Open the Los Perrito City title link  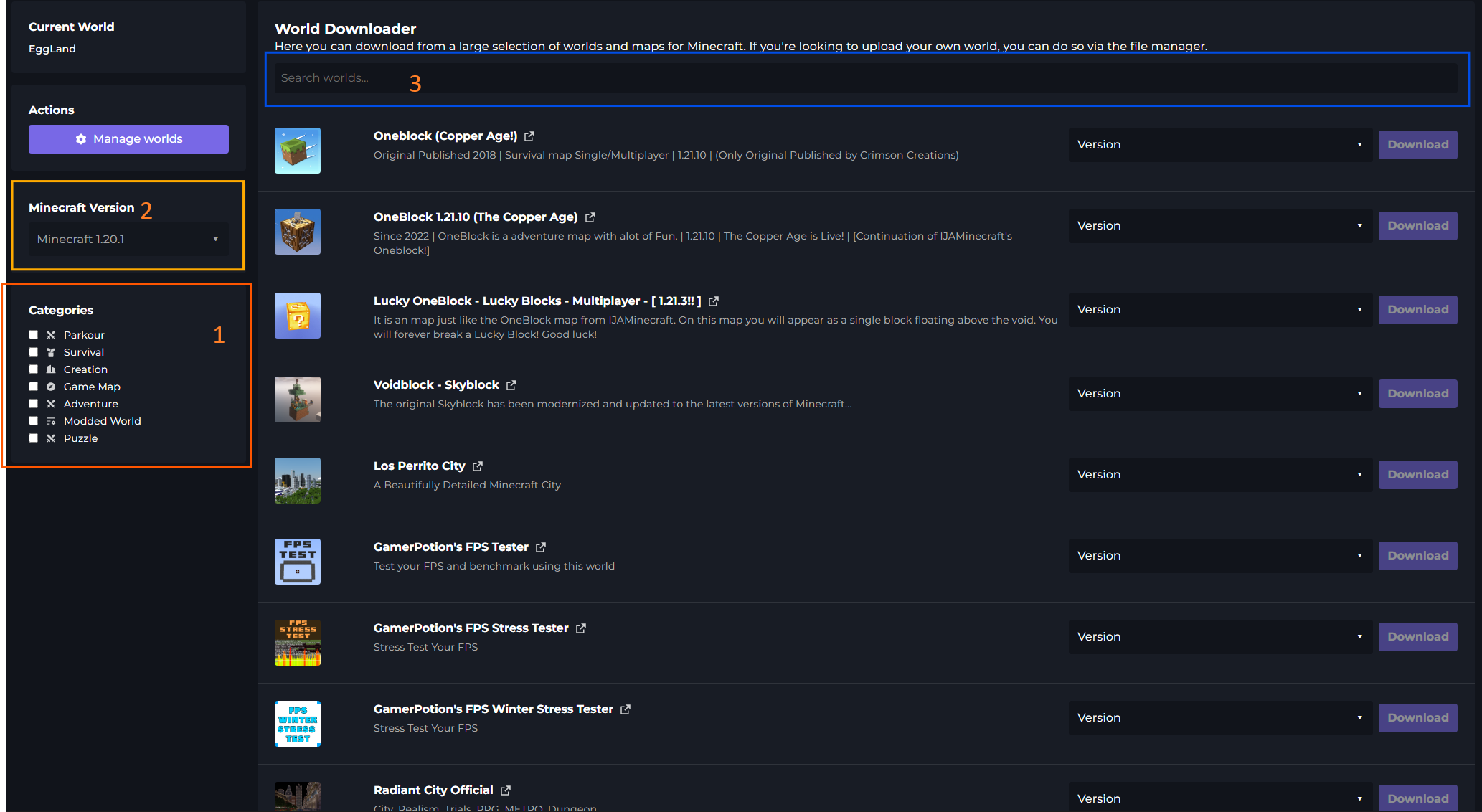coord(419,466)
